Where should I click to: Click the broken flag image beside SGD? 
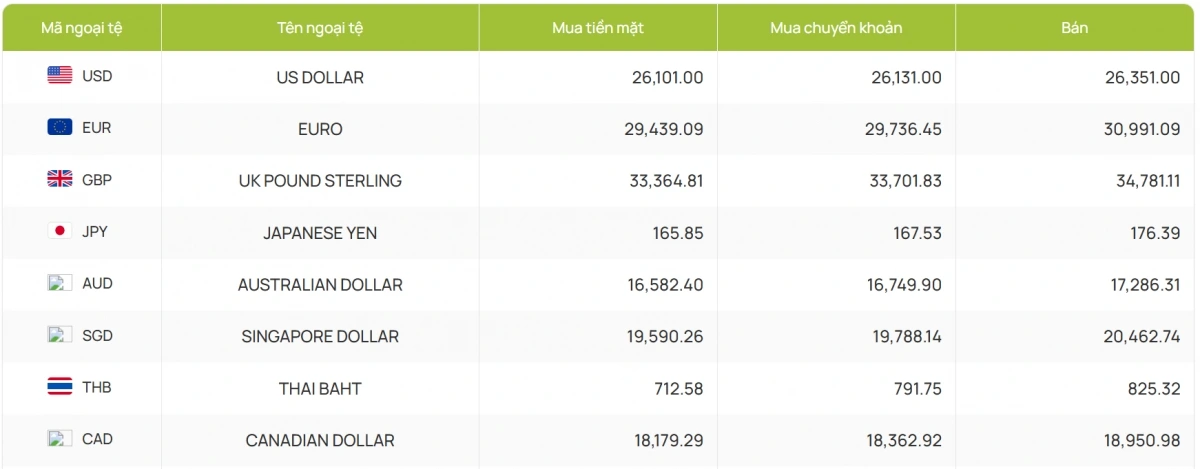[x=60, y=336]
